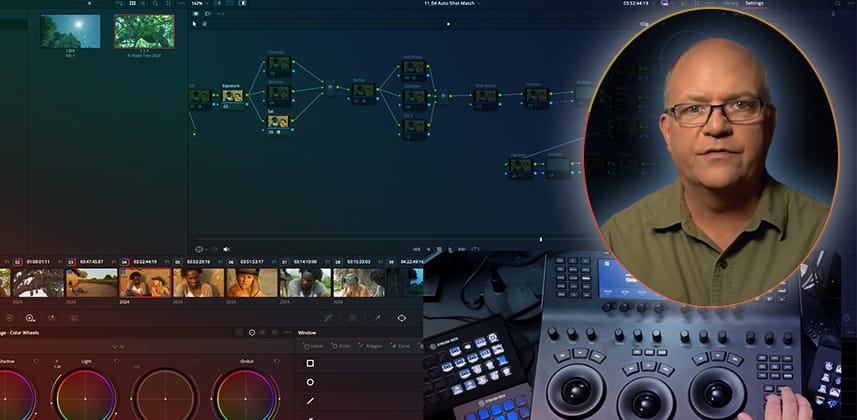The width and height of the screenshot is (857, 420).
Task: Add a Circle window
Action: (x=341, y=346)
